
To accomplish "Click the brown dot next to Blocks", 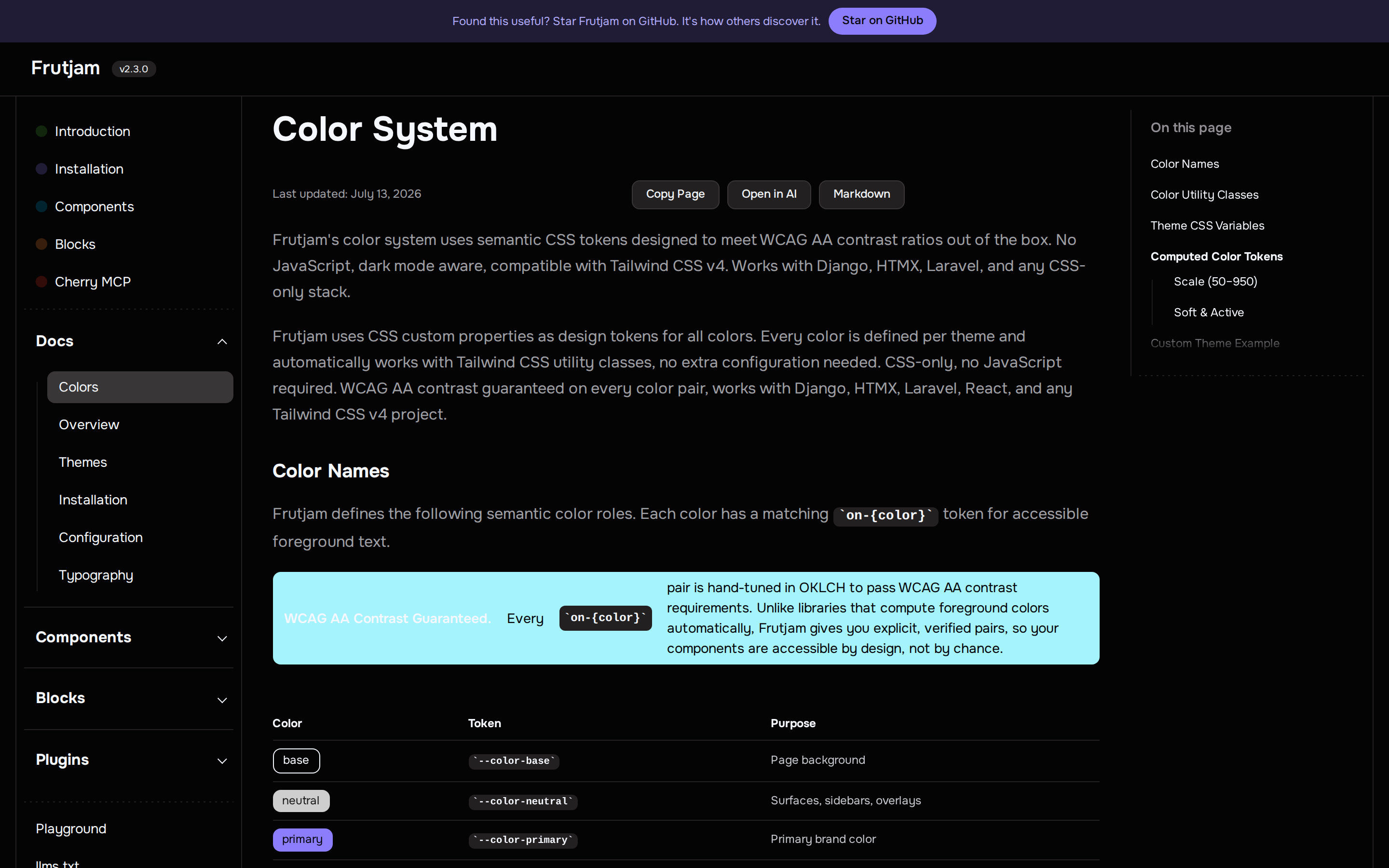I will tap(41, 244).
